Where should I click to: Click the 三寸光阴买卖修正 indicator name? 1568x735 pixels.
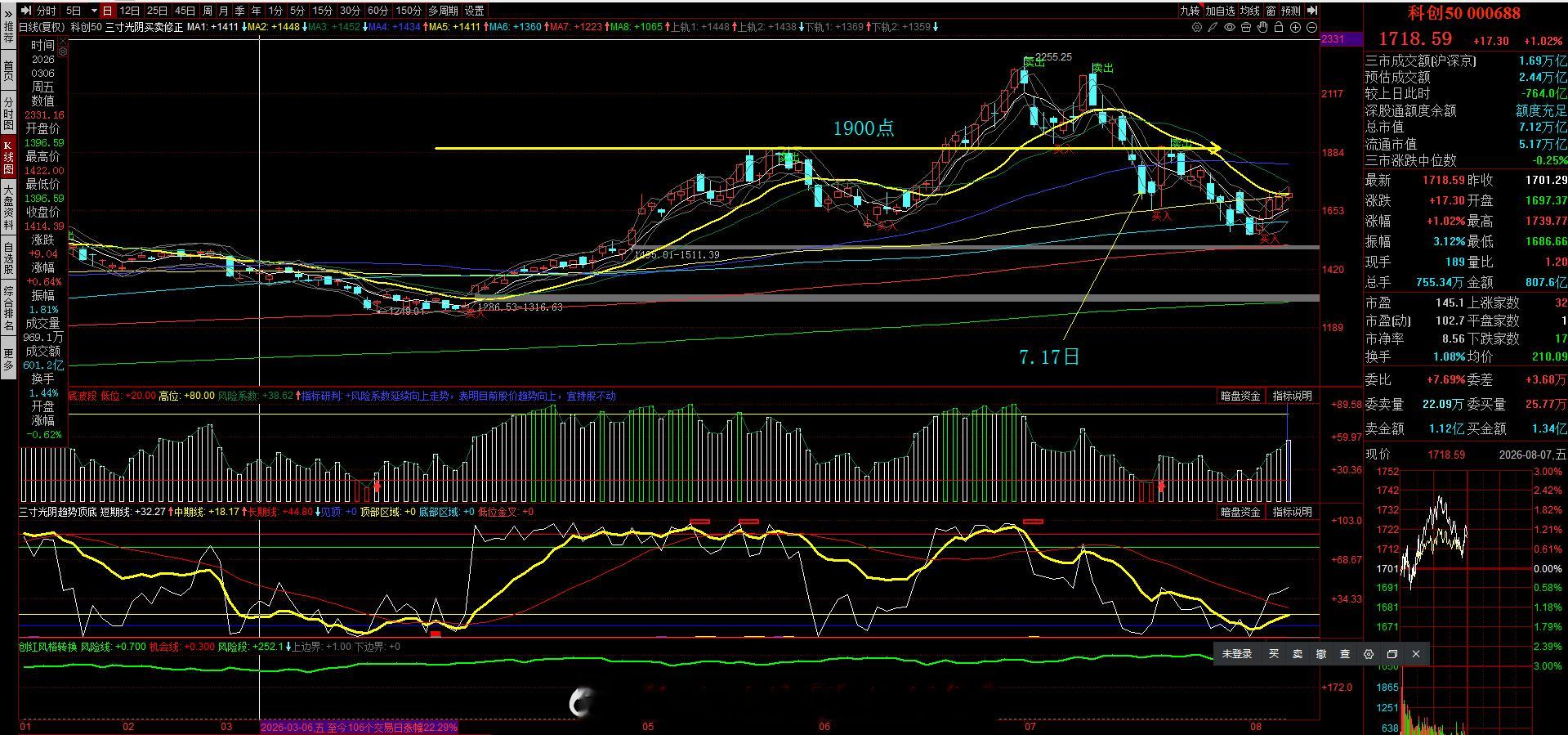pyautogui.click(x=145, y=27)
